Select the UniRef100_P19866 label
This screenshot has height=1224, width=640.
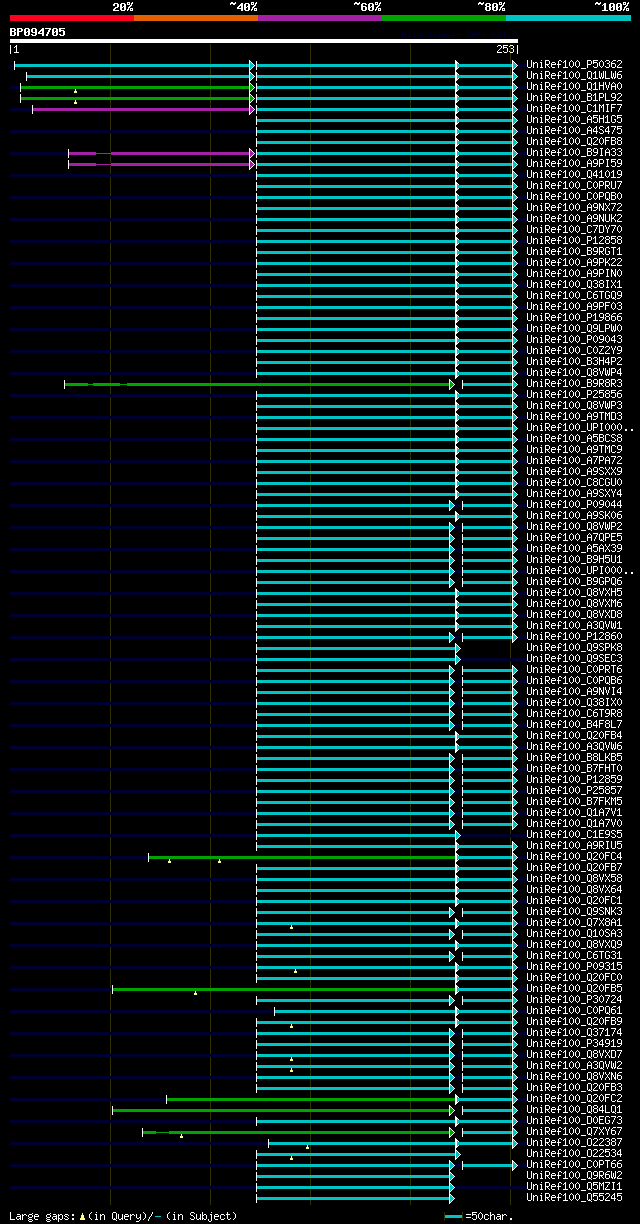pyautogui.click(x=574, y=318)
